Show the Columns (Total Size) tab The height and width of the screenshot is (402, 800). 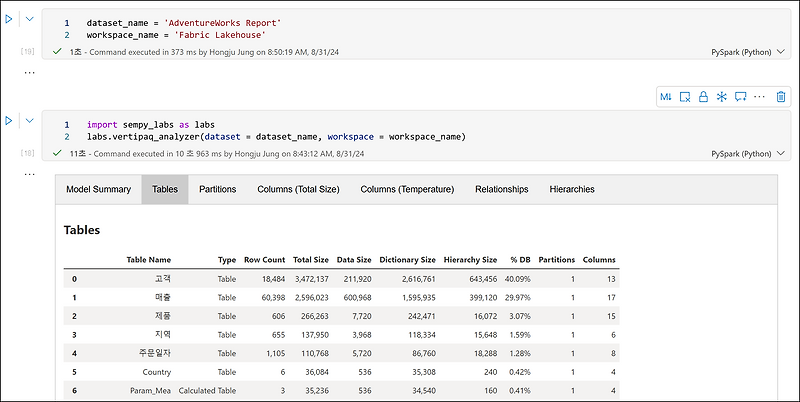click(x=298, y=189)
